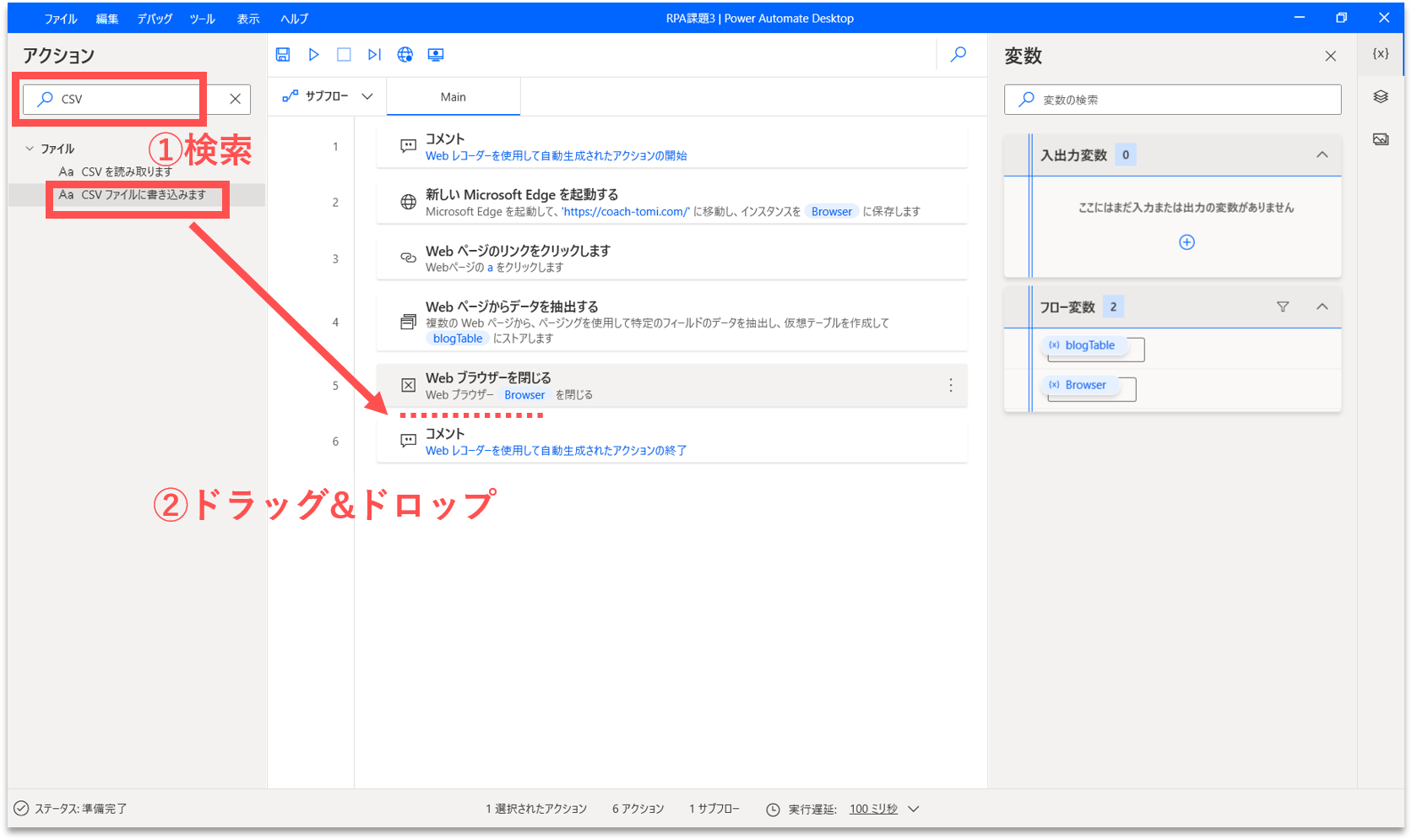Run next action step icon
The width and height of the screenshot is (1412, 840).
[374, 55]
